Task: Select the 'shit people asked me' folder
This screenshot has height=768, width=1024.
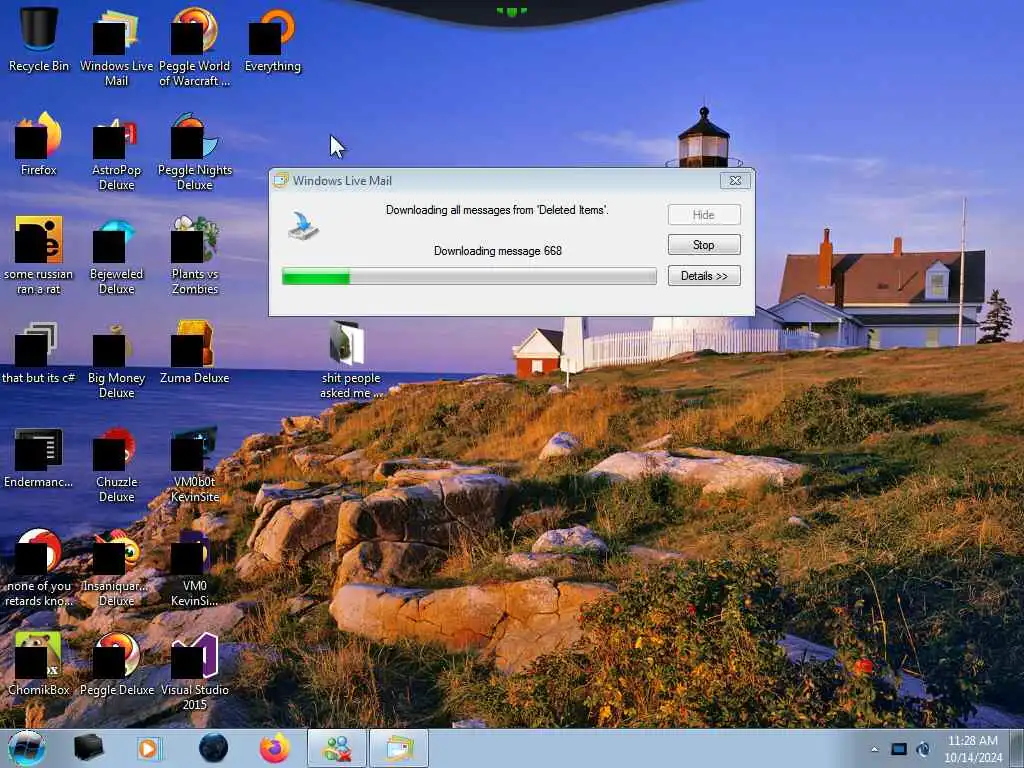Action: pos(351,359)
